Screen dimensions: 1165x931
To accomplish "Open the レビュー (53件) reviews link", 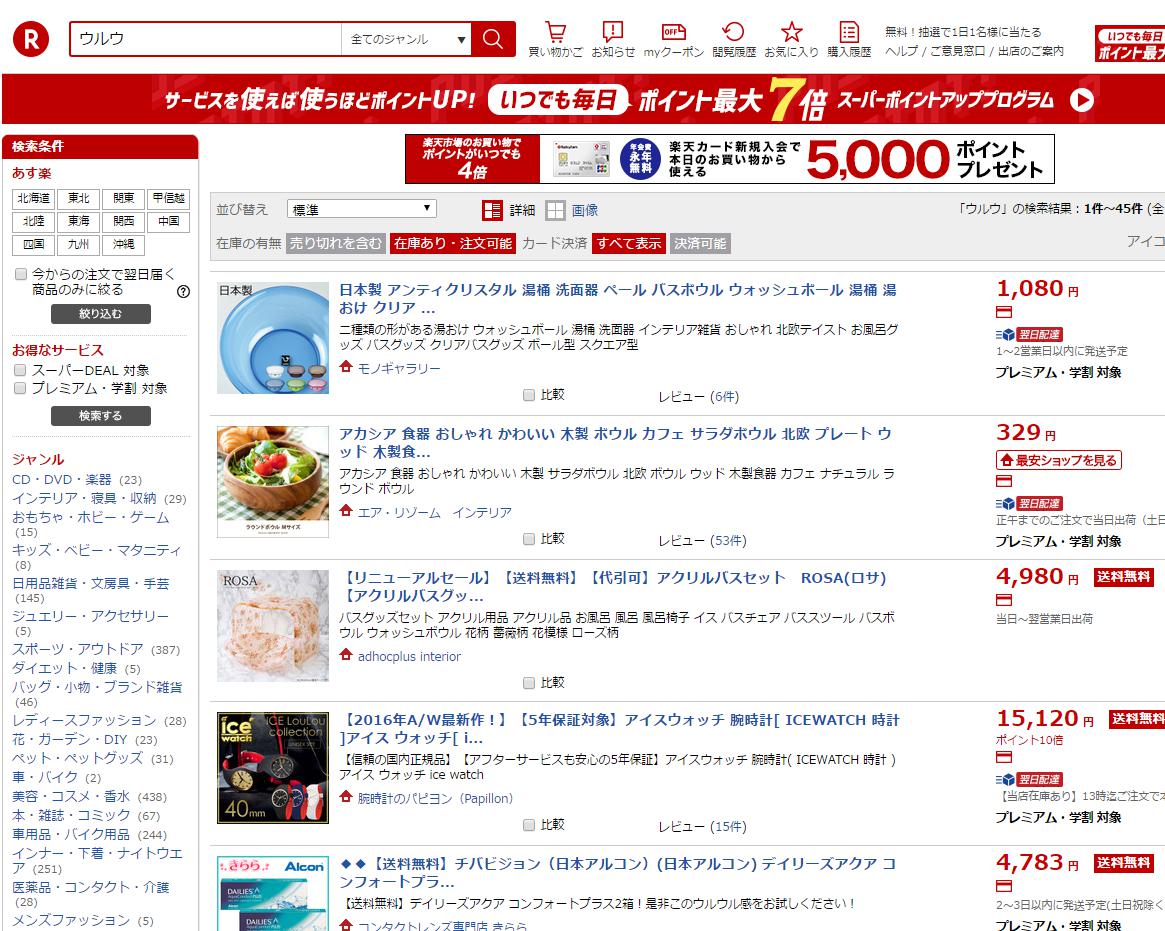I will pos(702,541).
